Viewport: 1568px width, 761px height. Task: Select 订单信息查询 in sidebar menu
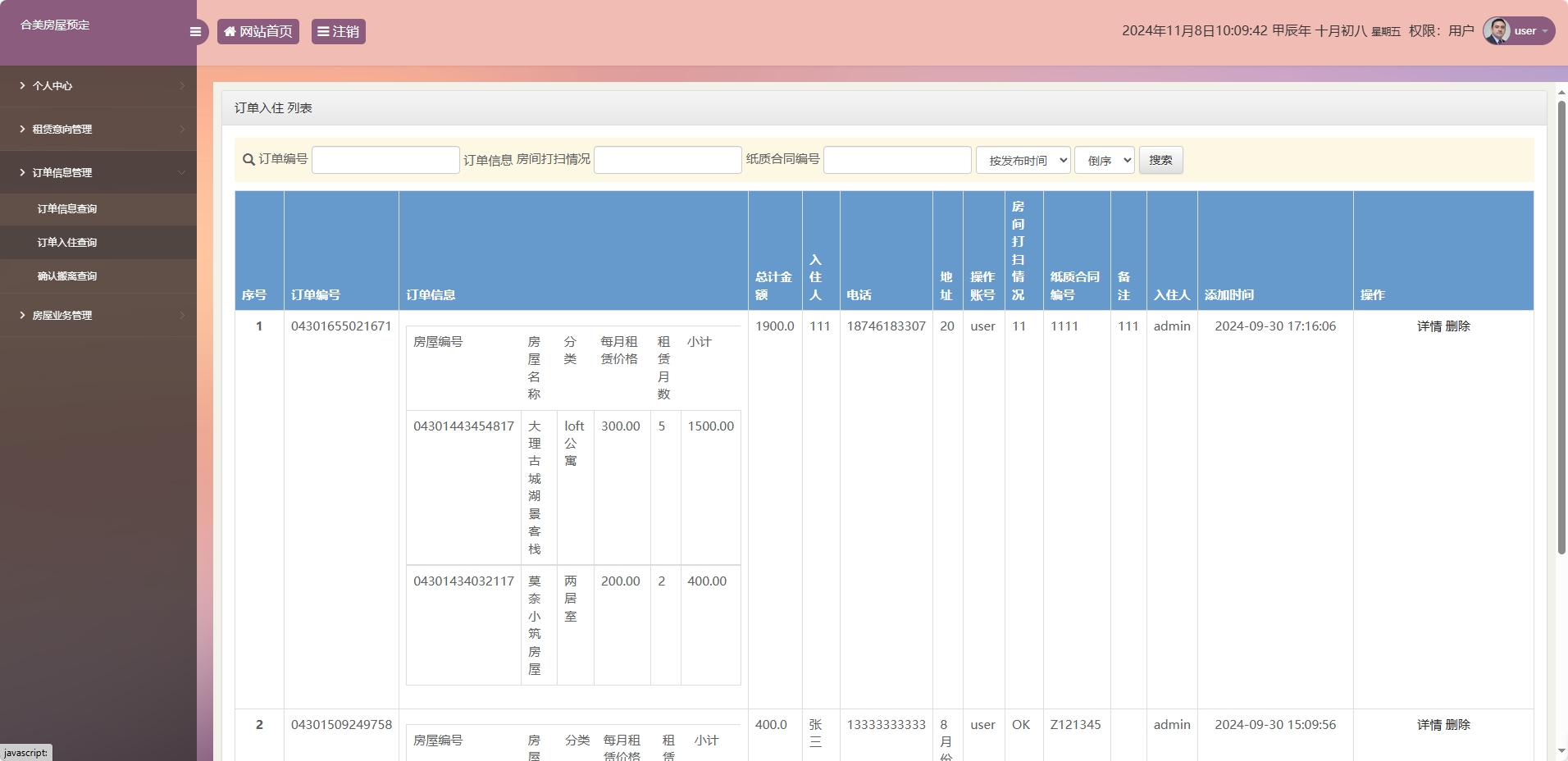coord(69,208)
